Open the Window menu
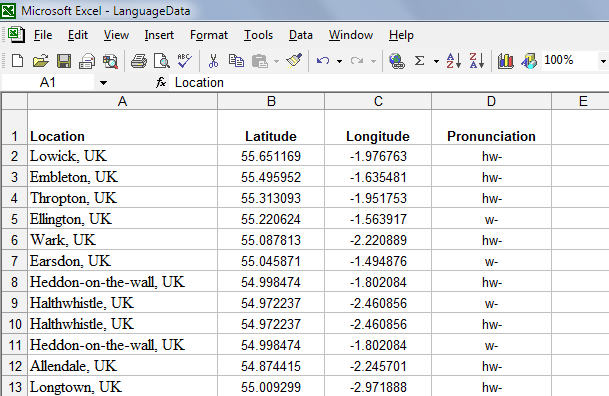 coord(351,35)
